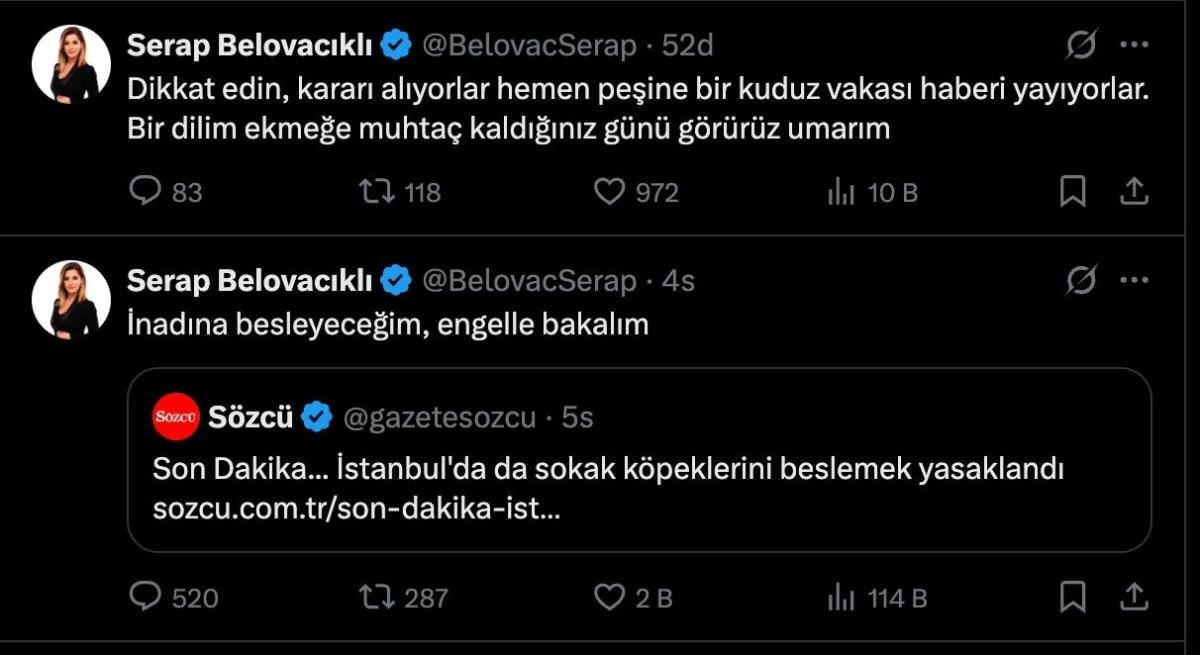The height and width of the screenshot is (655, 1200).
Task: Open Serap Belovacıklı's profile picture in first tweet
Action: coord(71,64)
